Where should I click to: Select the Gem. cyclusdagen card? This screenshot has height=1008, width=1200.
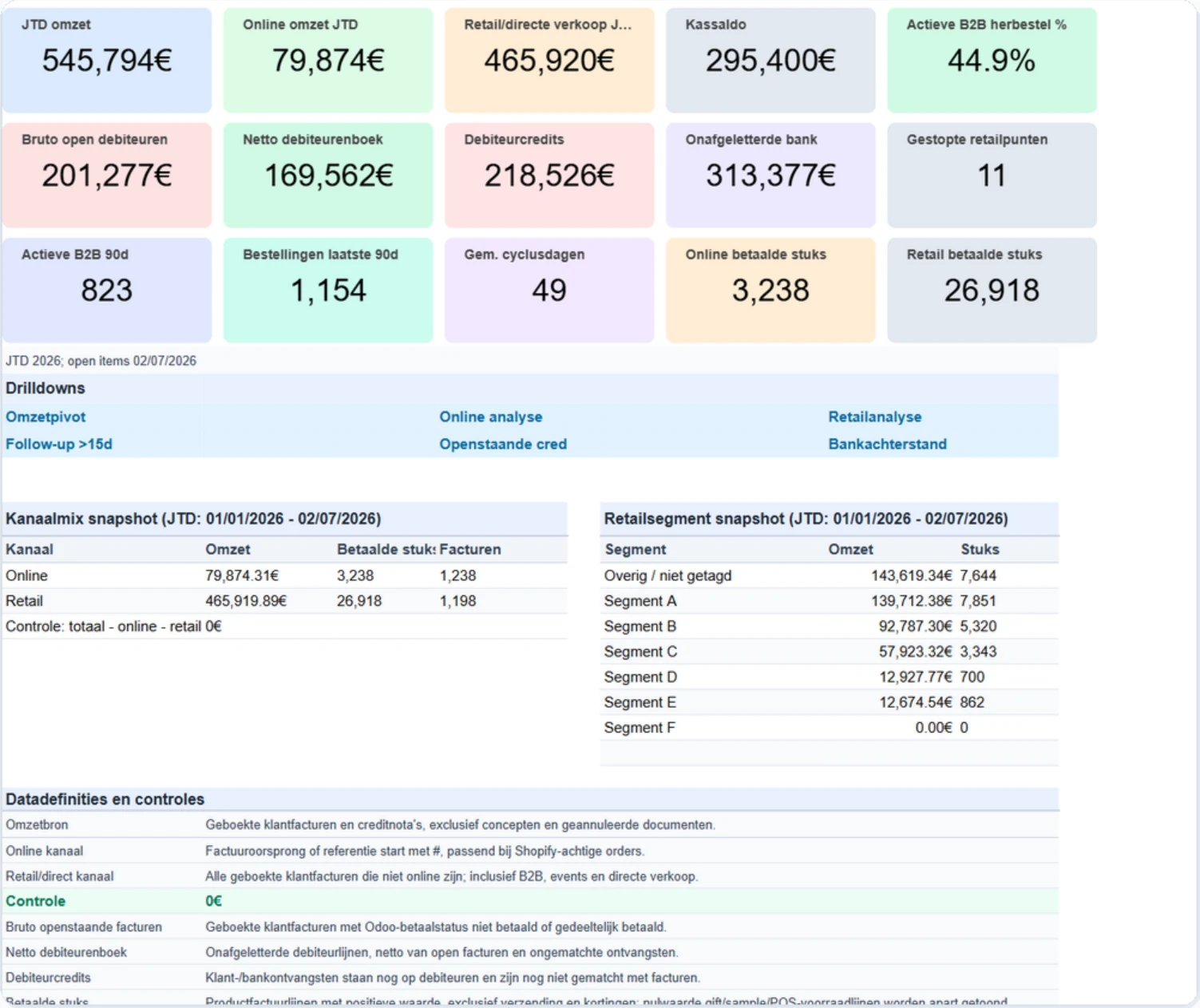point(549,291)
